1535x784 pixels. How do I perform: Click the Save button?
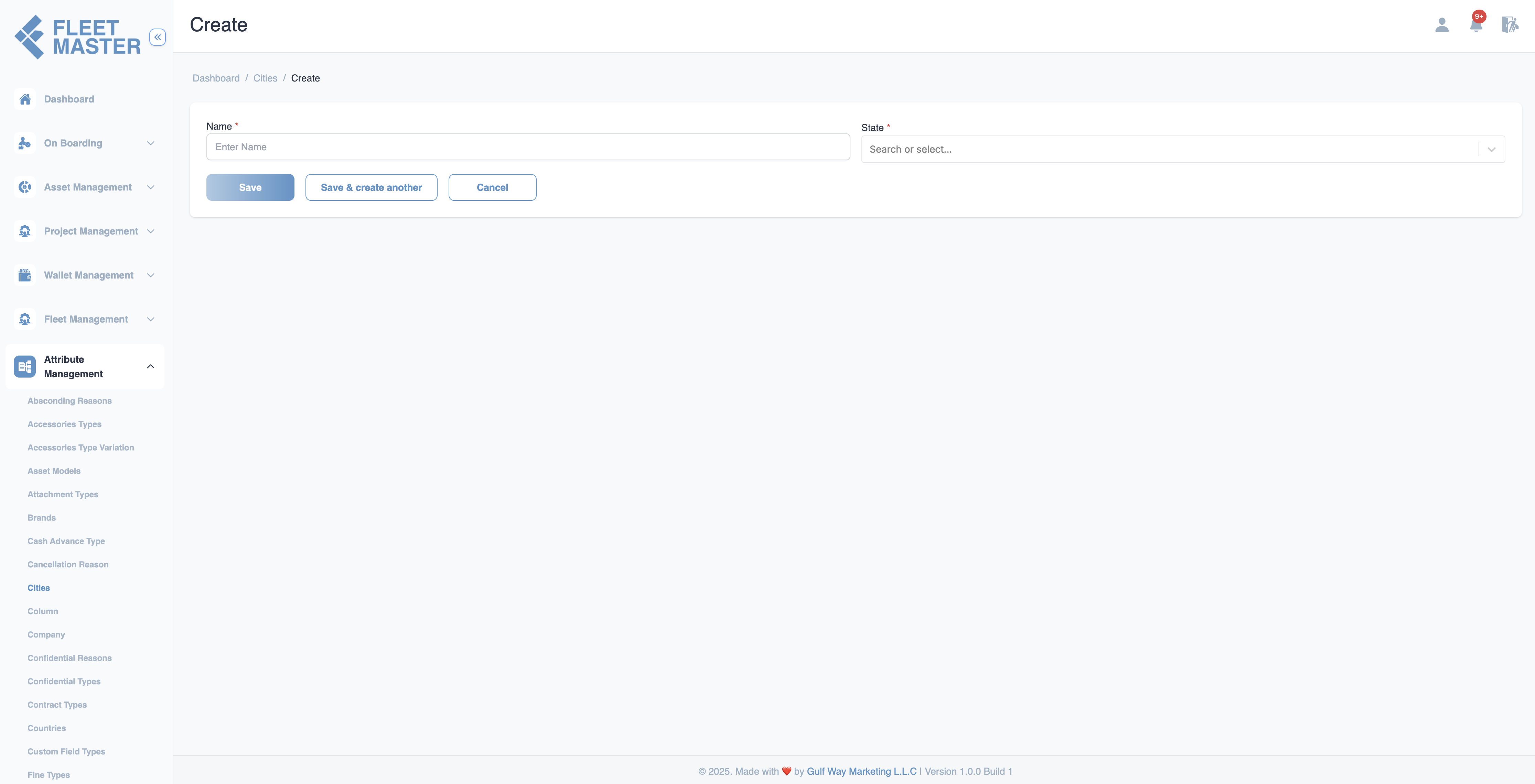250,188
